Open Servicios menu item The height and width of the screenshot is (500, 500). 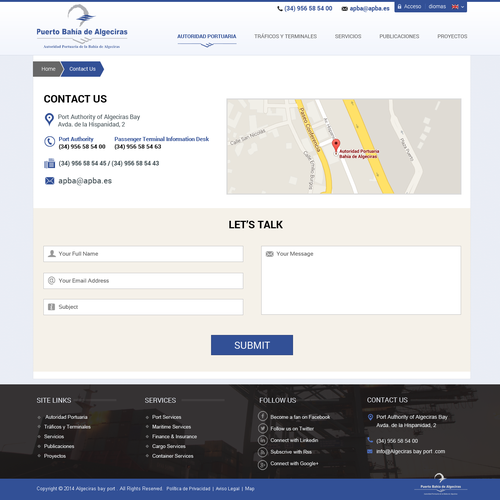coord(348,36)
